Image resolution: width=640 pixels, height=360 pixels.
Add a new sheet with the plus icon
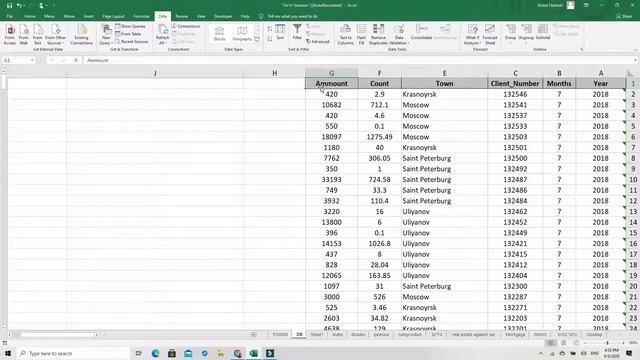click(253, 335)
